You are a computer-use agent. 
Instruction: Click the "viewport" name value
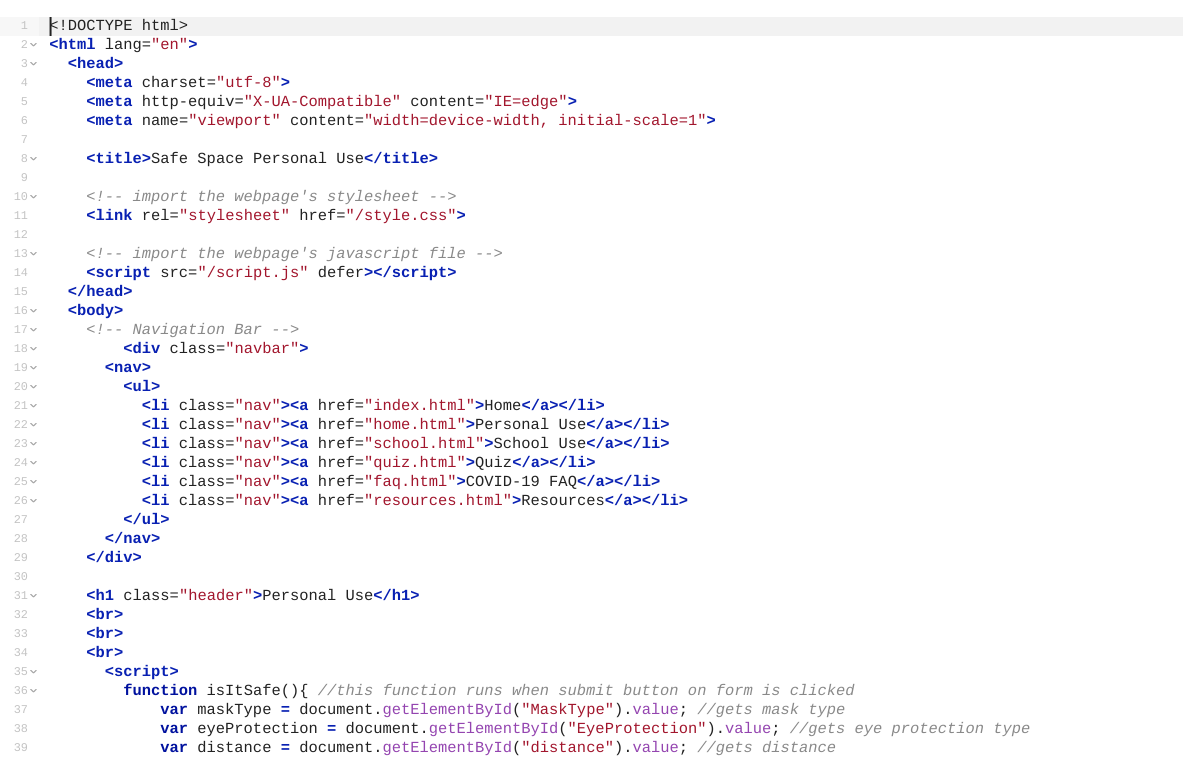[234, 120]
